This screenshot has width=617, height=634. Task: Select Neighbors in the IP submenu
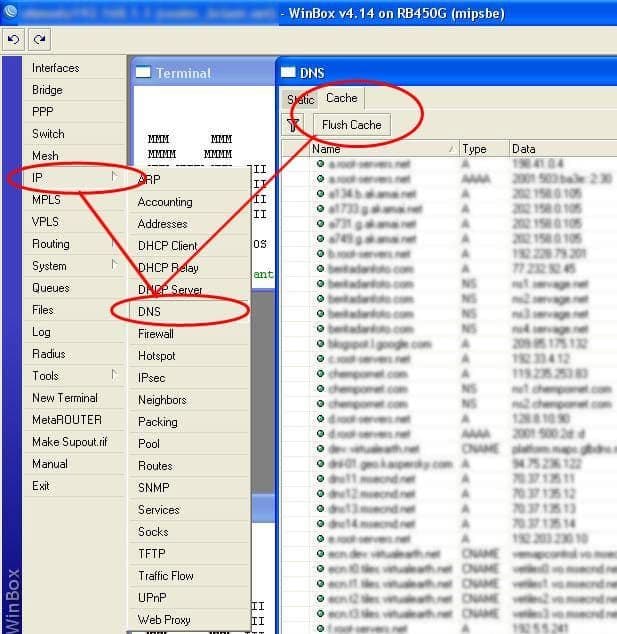pyautogui.click(x=189, y=400)
